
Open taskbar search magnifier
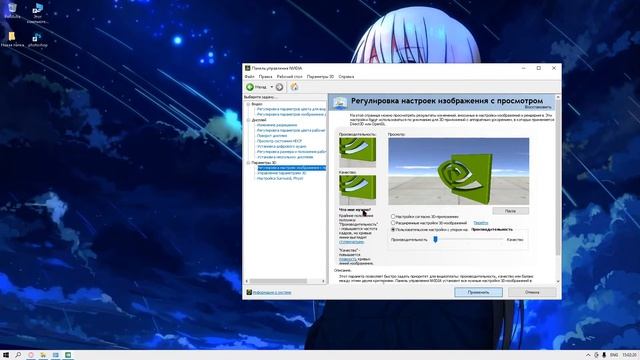[x=18, y=355]
